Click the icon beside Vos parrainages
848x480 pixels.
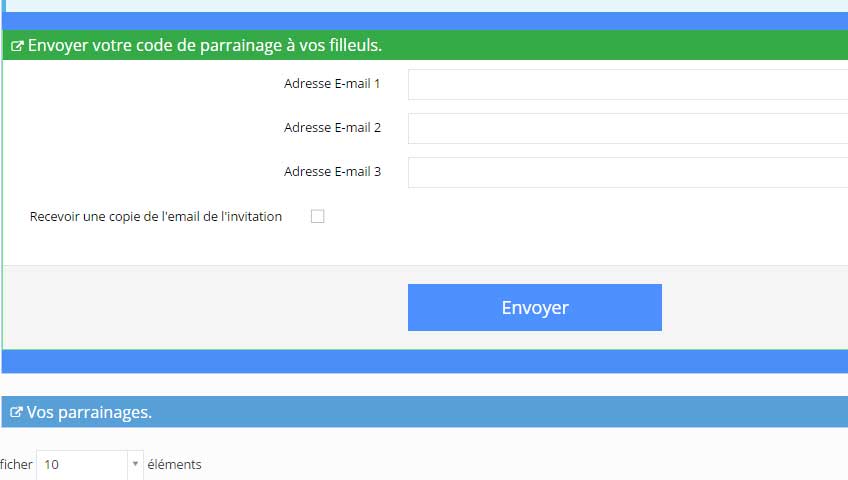tap(16, 412)
